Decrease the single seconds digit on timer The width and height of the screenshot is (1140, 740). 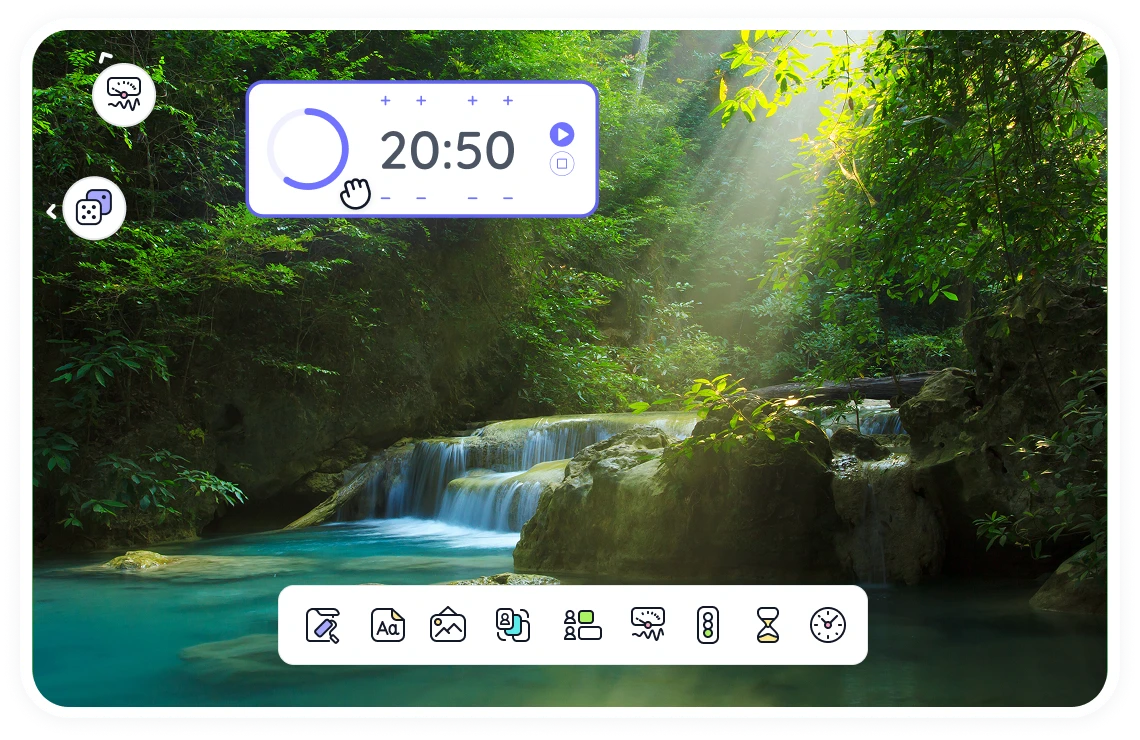pos(508,198)
